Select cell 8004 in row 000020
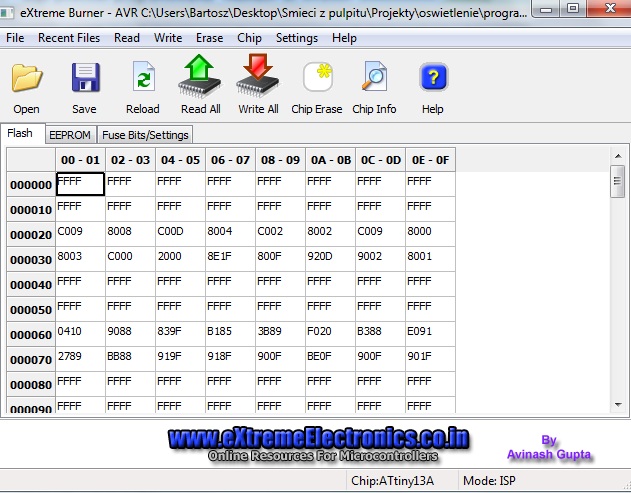Viewport: 631px width, 493px height. click(x=230, y=234)
